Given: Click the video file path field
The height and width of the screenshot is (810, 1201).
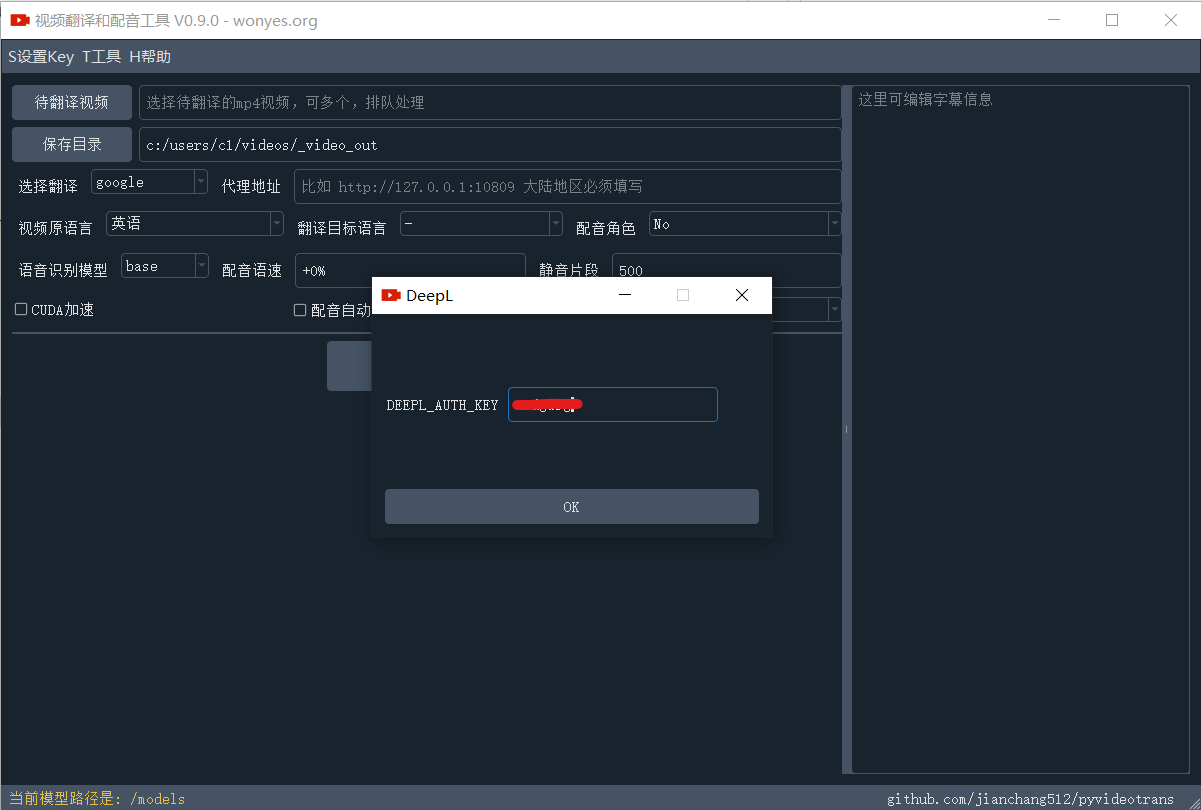Looking at the screenshot, I should (490, 102).
